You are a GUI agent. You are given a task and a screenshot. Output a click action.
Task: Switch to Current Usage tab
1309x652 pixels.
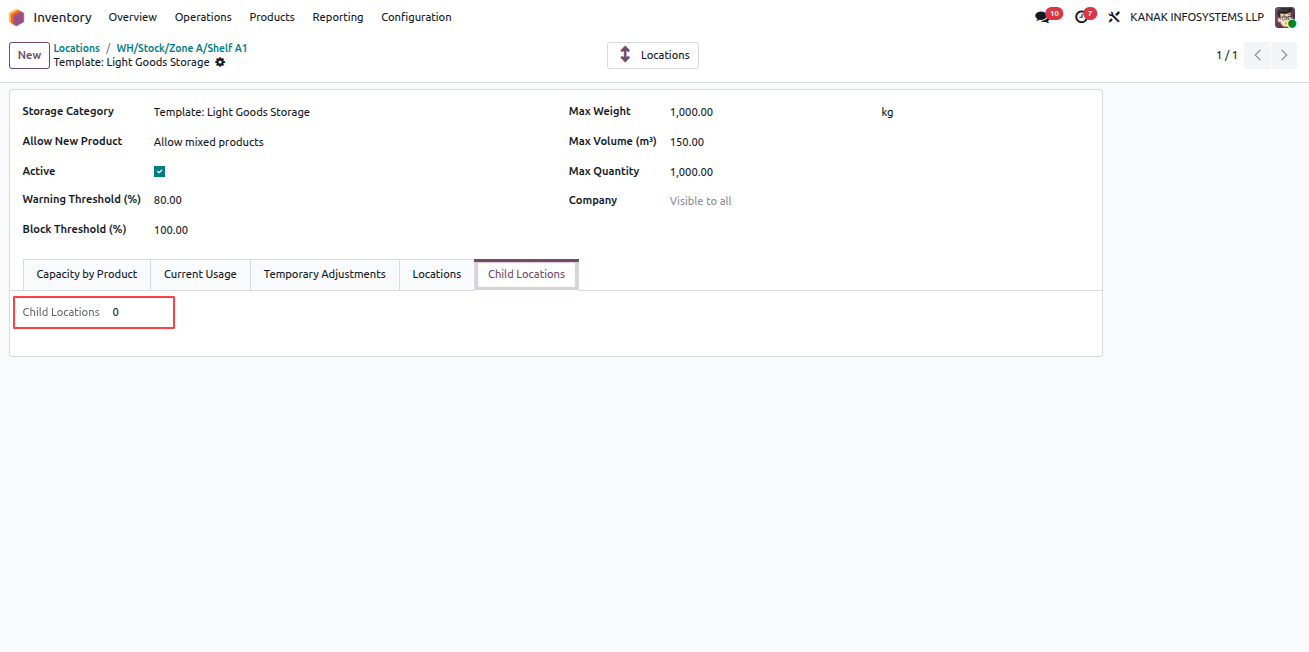[x=200, y=274]
